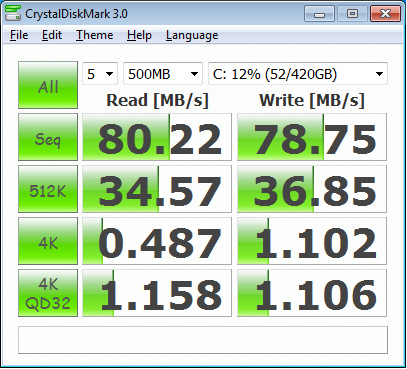Start the 4K QD32 benchmark test

point(48,293)
